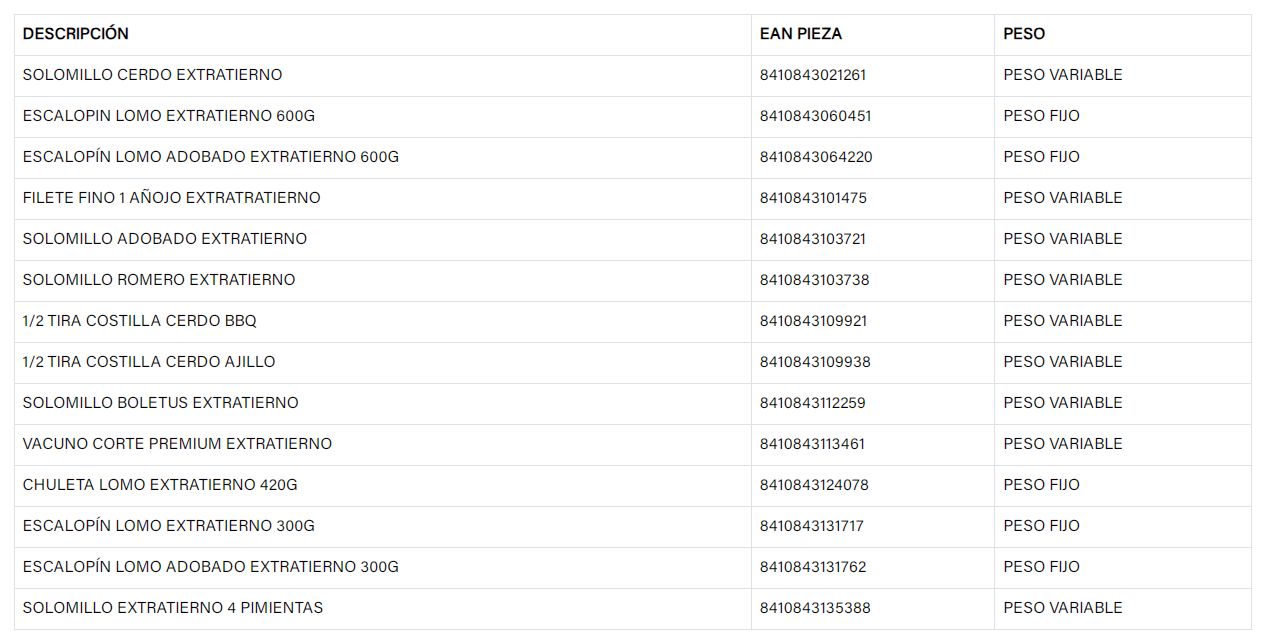Image resolution: width=1264 pixels, height=637 pixels.
Task: Click the DESCRIPCIÓN column header
Action: click(76, 34)
